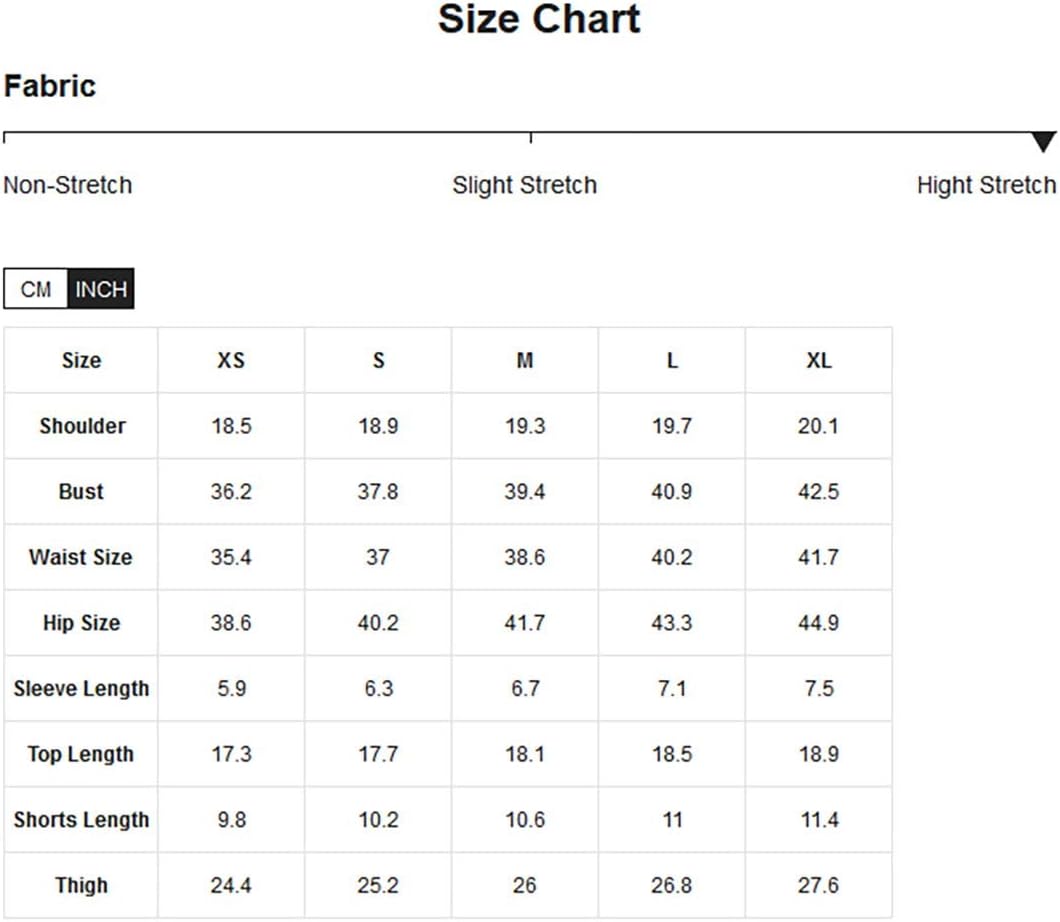Image resolution: width=1060 pixels, height=922 pixels.
Task: Click the Waist Size row label
Action: click(x=80, y=557)
